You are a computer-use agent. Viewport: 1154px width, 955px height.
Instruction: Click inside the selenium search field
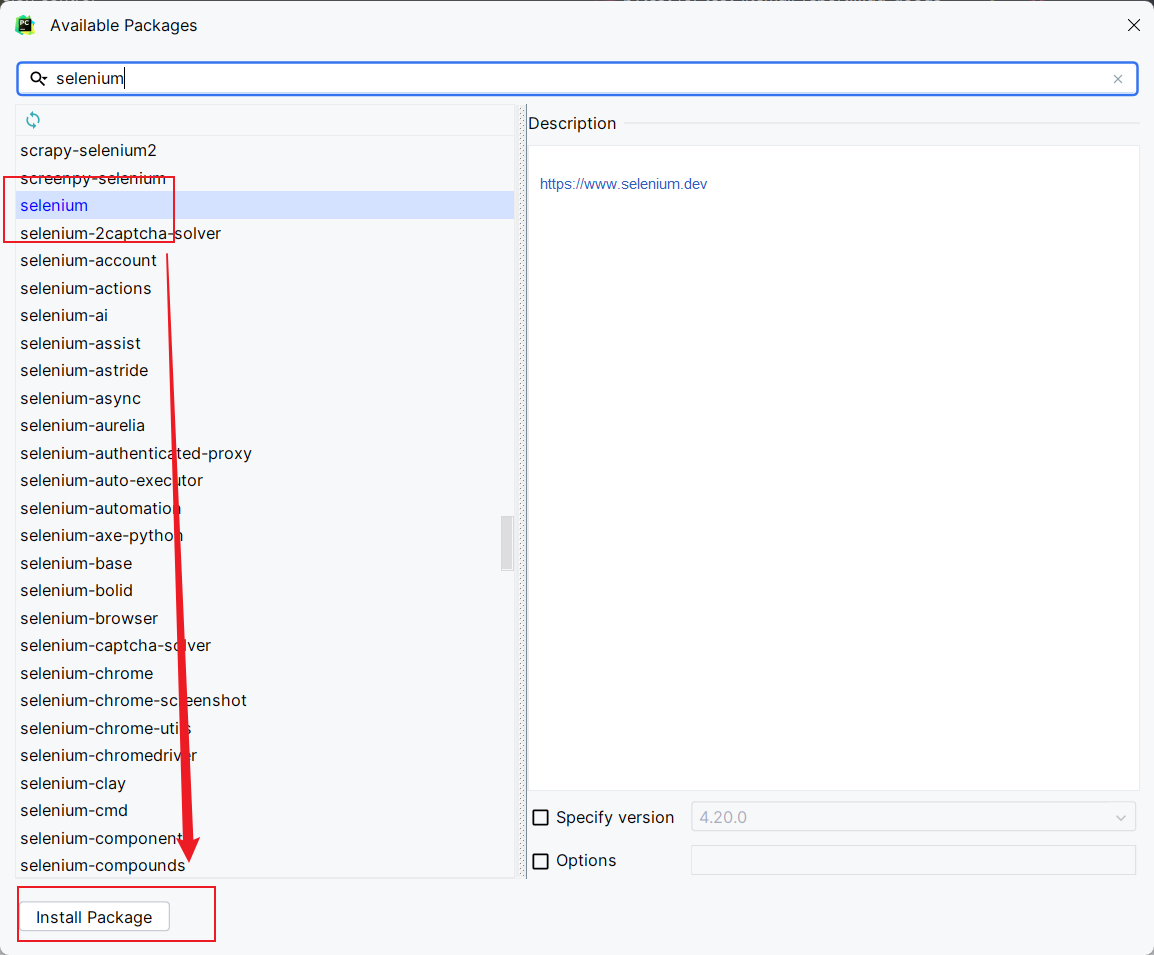(577, 79)
